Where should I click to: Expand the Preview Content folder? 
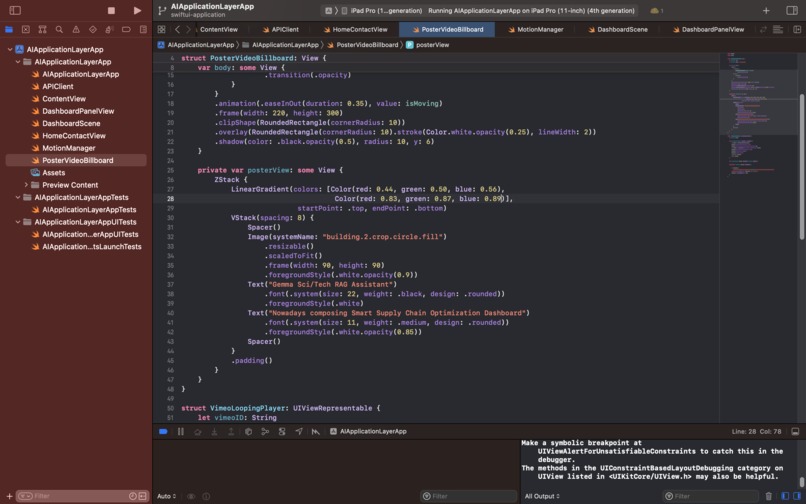(26, 185)
